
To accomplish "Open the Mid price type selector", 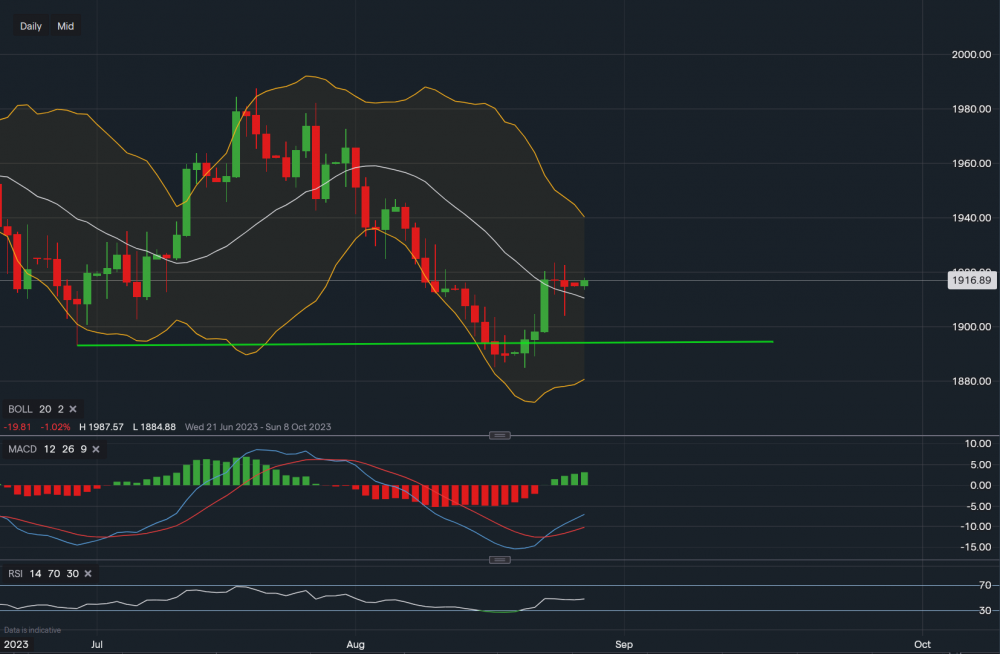I will pyautogui.click(x=66, y=26).
